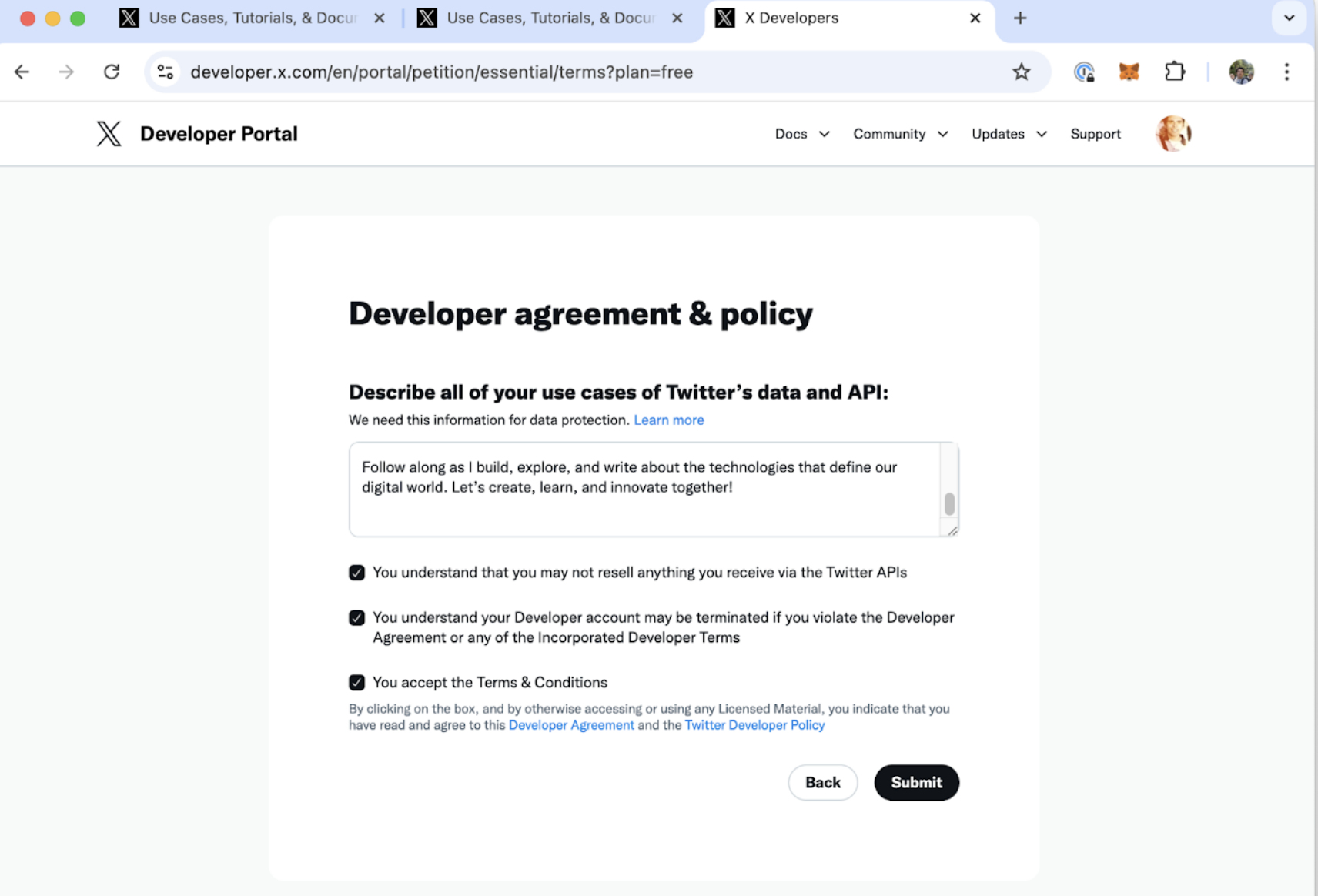
Task: Click the macOS green fullscreen button
Action: point(78,18)
